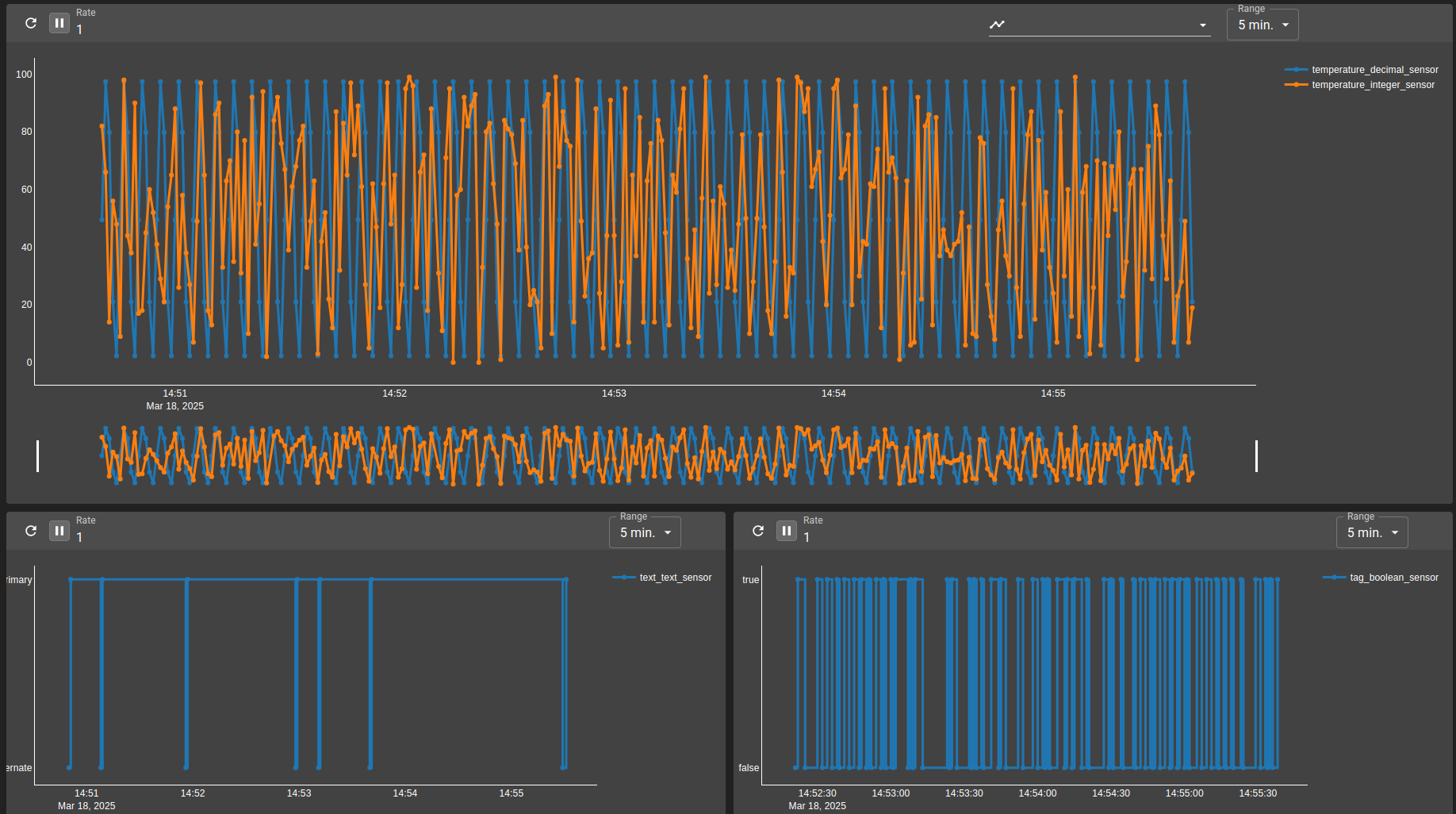Image resolution: width=1456 pixels, height=814 pixels.
Task: Click the 100 y-axis label
Action: [x=24, y=75]
